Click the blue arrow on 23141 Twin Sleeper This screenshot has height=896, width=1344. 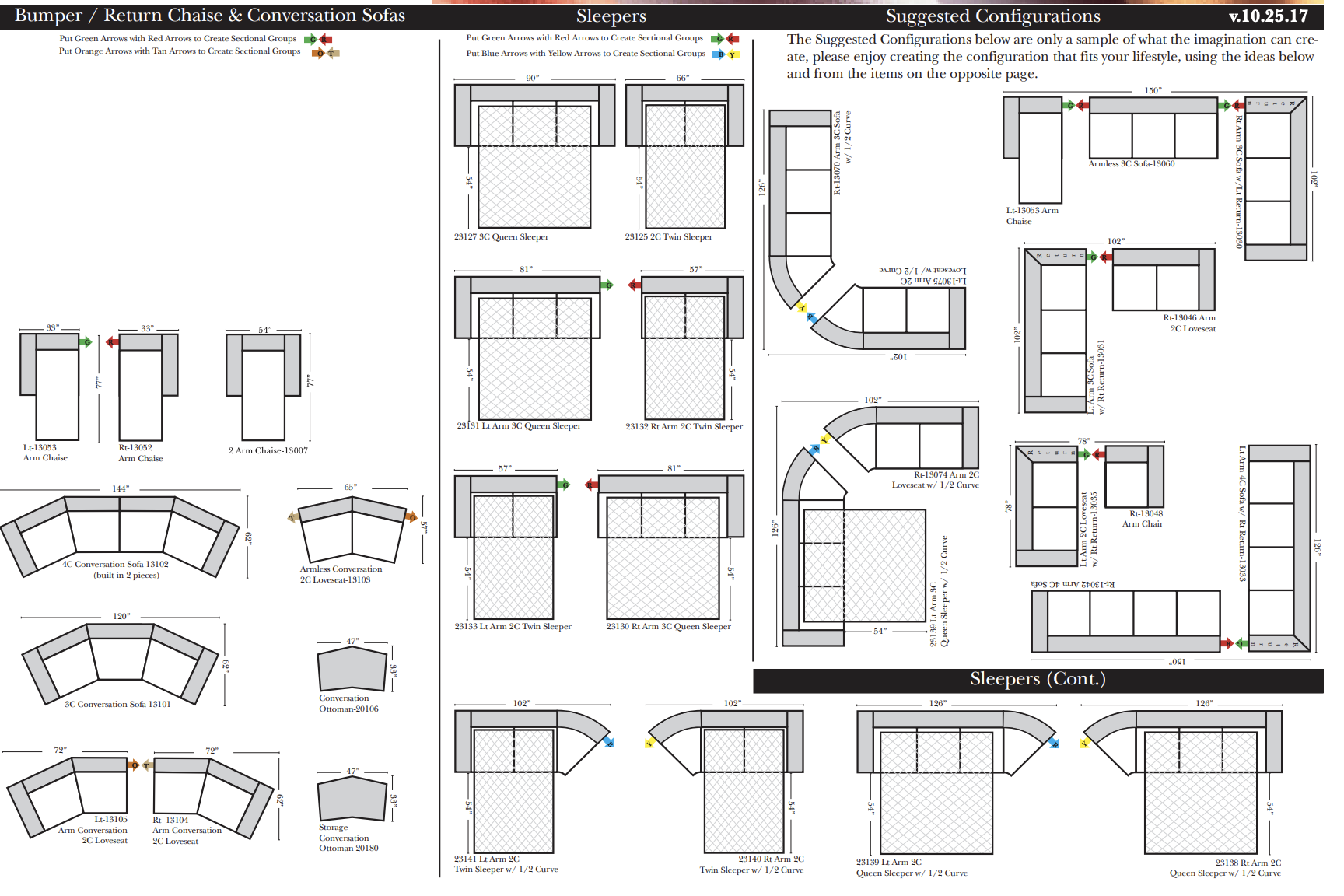[x=608, y=742]
